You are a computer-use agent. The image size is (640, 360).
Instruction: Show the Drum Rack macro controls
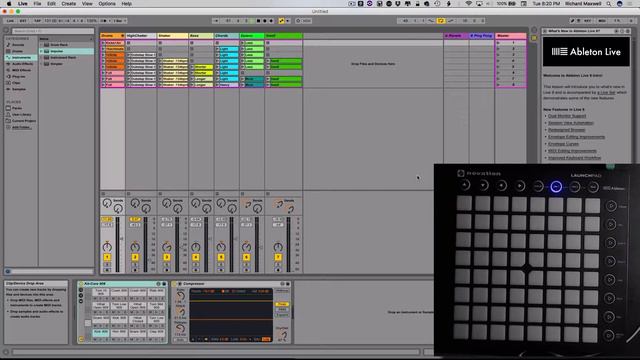81,290
